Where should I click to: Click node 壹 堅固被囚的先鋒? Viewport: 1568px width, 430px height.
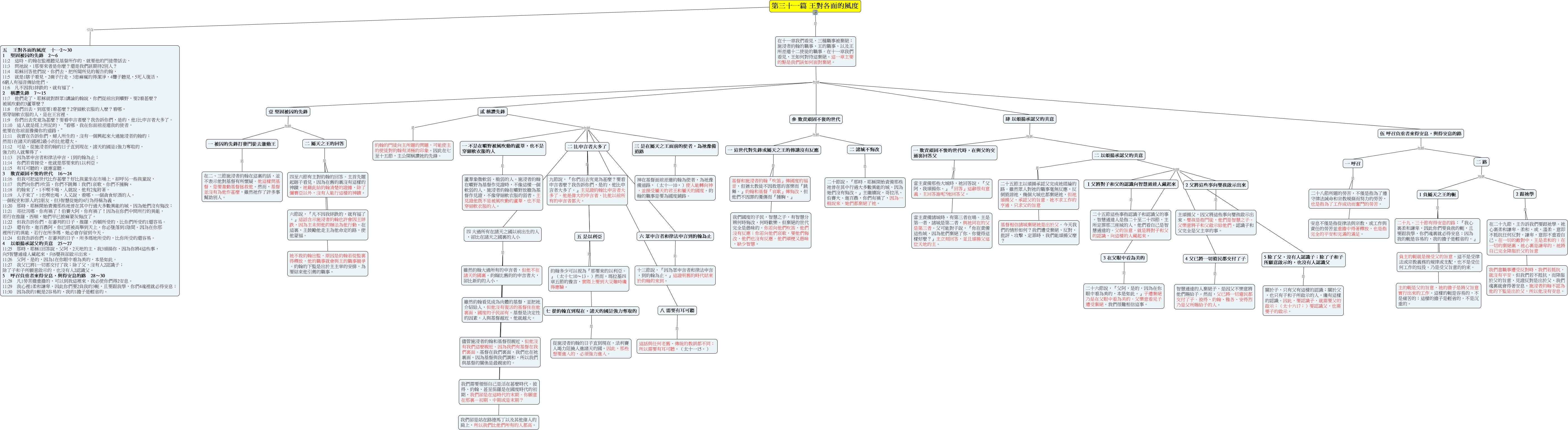pyautogui.click(x=288, y=112)
